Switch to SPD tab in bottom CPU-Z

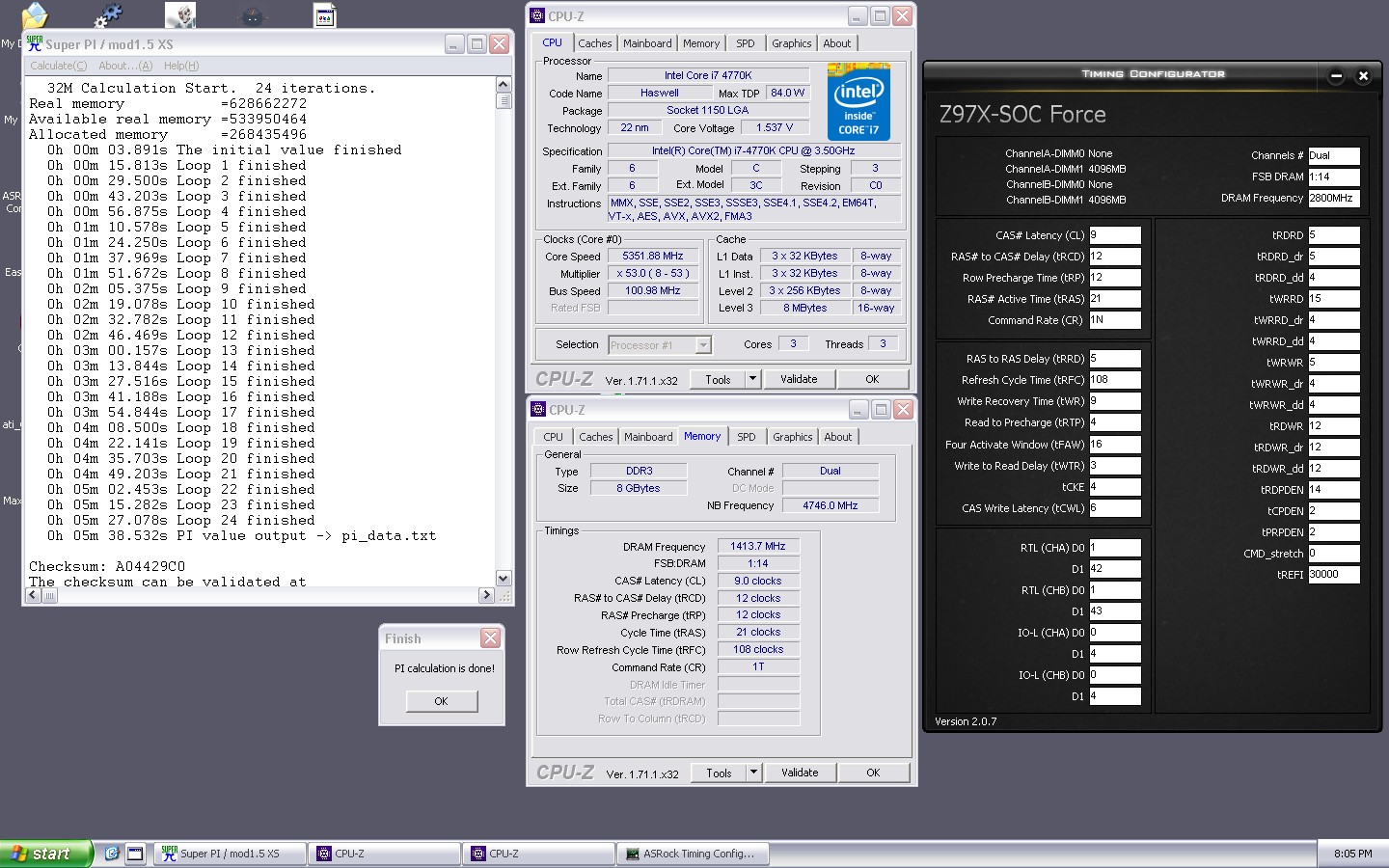[747, 437]
